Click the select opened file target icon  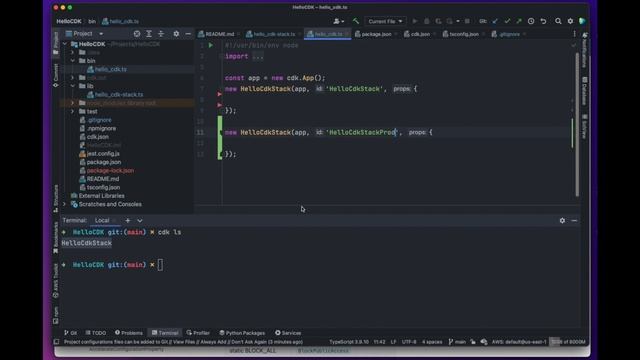click(x=137, y=34)
